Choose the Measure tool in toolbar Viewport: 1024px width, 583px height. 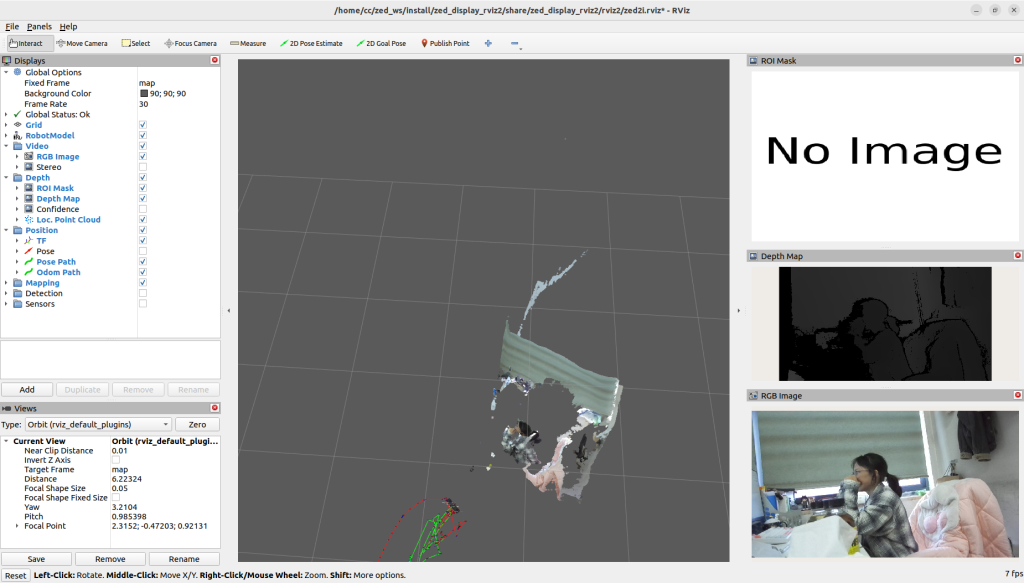(x=248, y=44)
